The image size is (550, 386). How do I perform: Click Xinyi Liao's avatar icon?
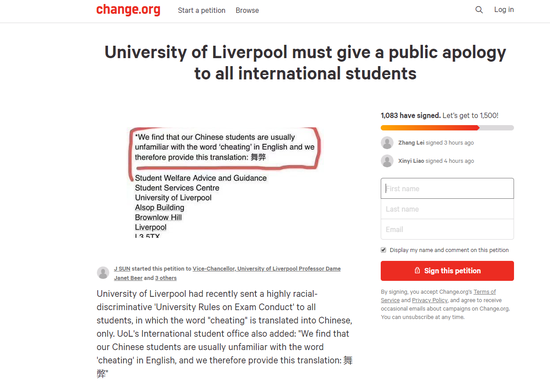pyautogui.click(x=387, y=161)
